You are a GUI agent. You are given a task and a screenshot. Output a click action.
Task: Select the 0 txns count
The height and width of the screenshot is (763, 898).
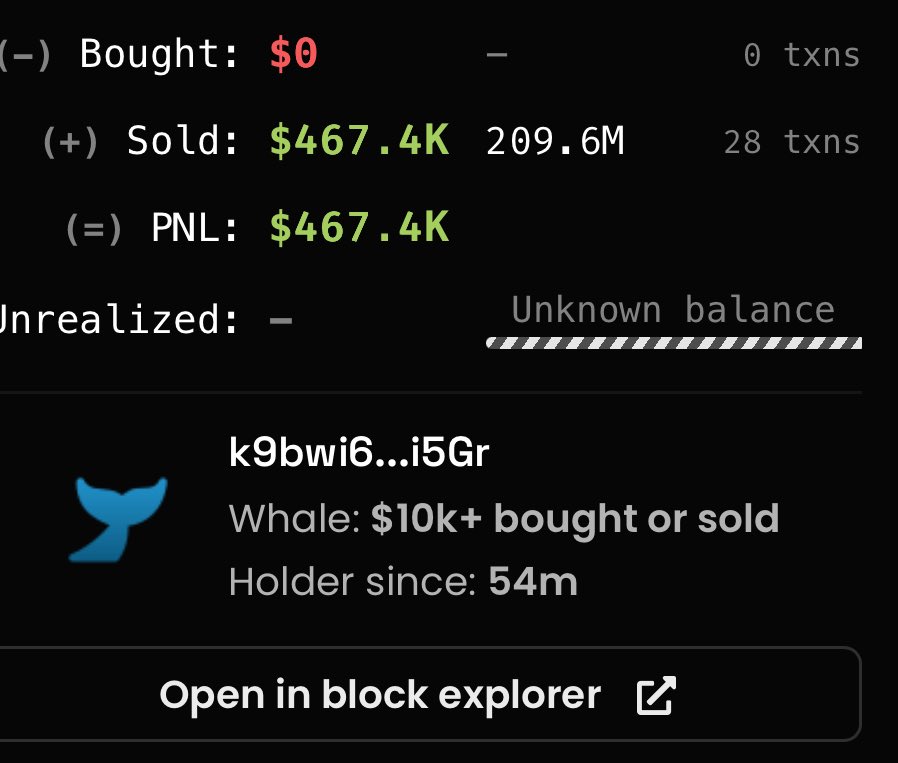point(802,56)
